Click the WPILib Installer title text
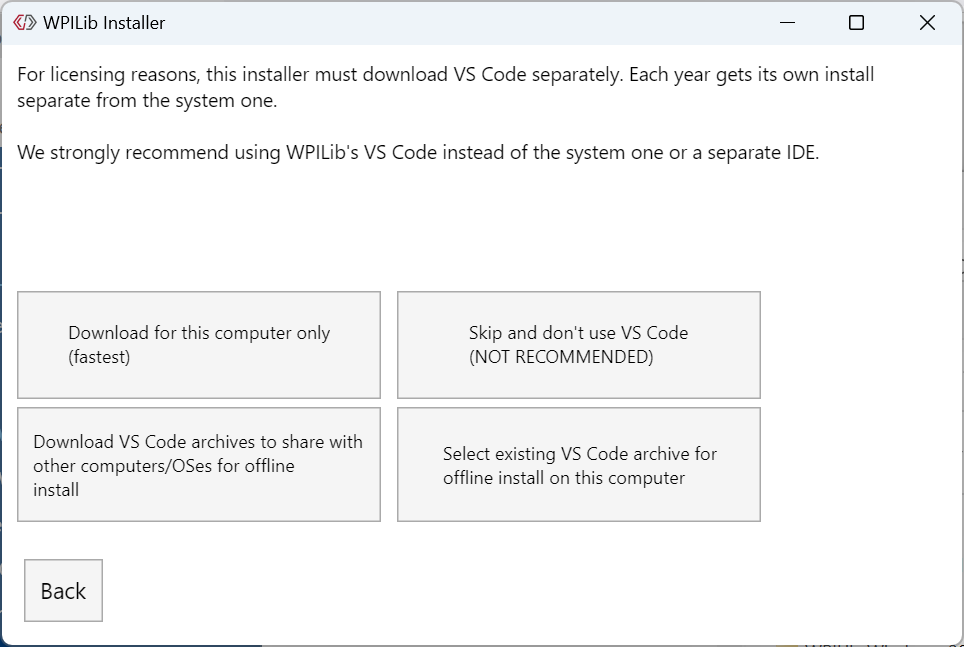Viewport: 964px width, 647px height. pos(100,22)
